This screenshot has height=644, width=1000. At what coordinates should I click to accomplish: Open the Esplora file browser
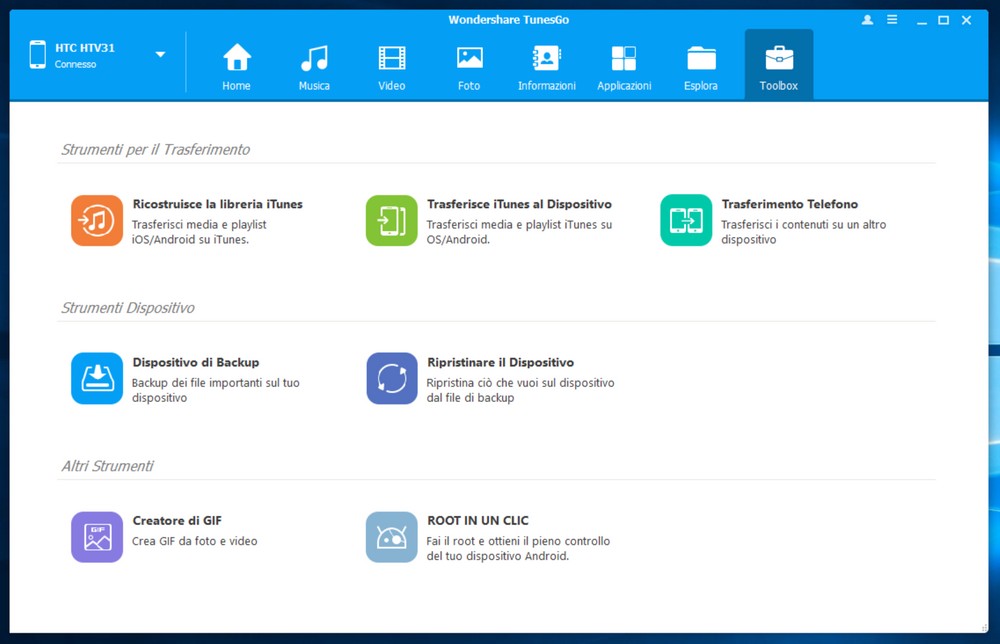701,66
